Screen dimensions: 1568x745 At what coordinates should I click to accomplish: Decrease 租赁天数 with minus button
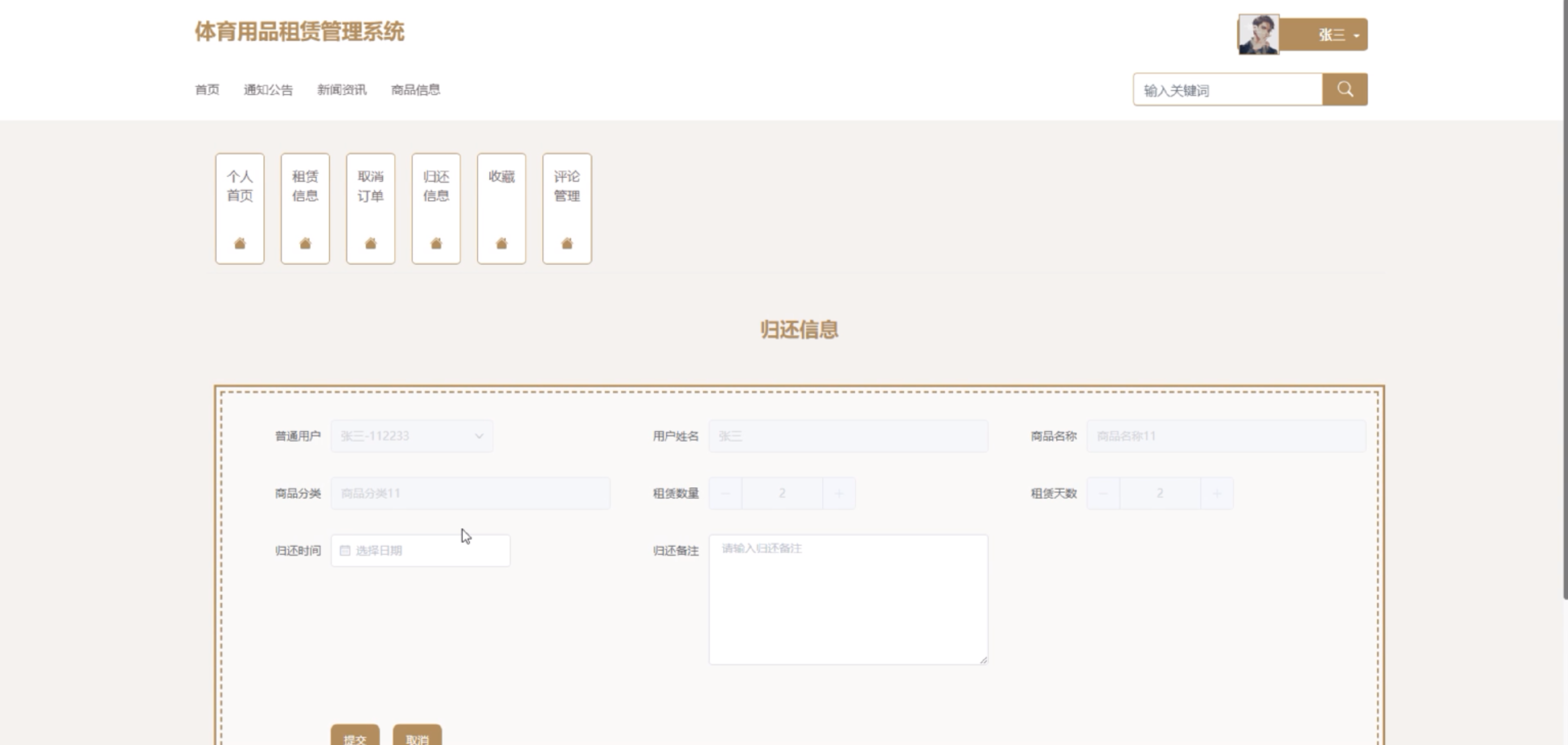1103,494
